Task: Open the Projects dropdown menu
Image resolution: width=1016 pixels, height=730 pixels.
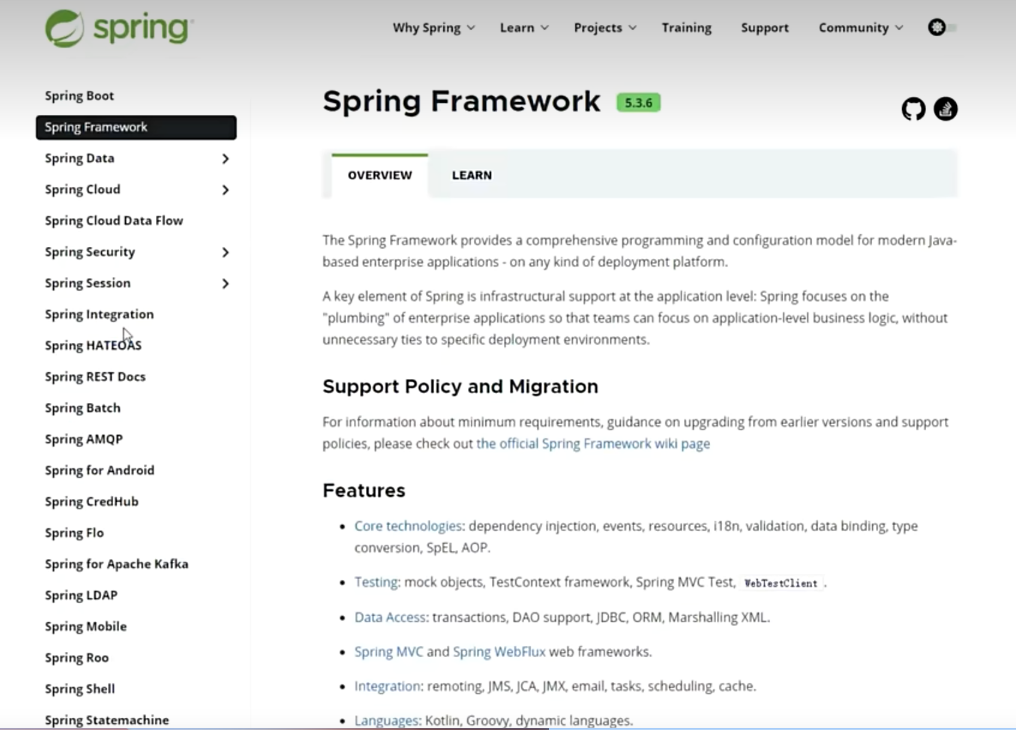Action: pos(605,28)
